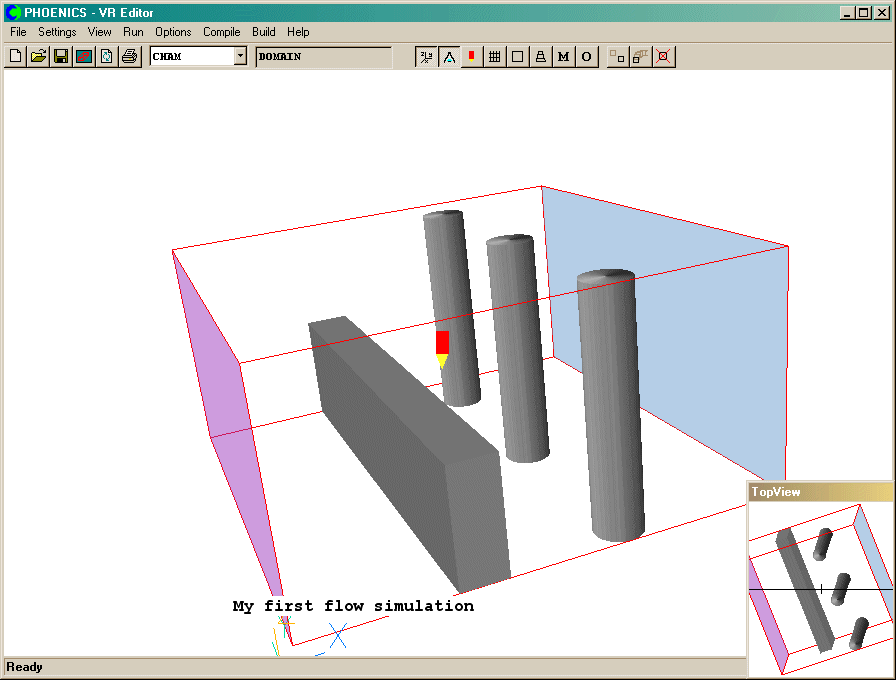The image size is (896, 680).
Task: Click the M toolbar button
Action: click(x=563, y=57)
